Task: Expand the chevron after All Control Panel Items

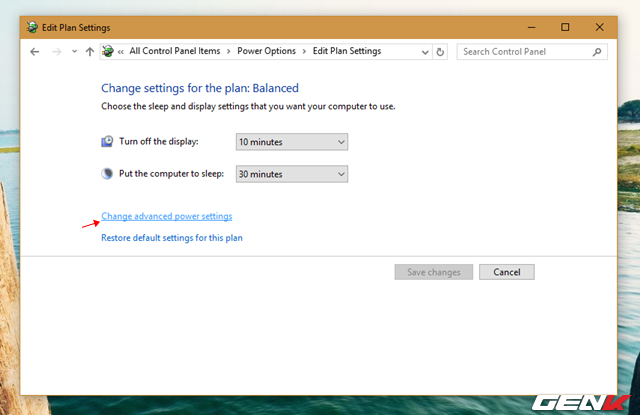Action: coord(229,51)
